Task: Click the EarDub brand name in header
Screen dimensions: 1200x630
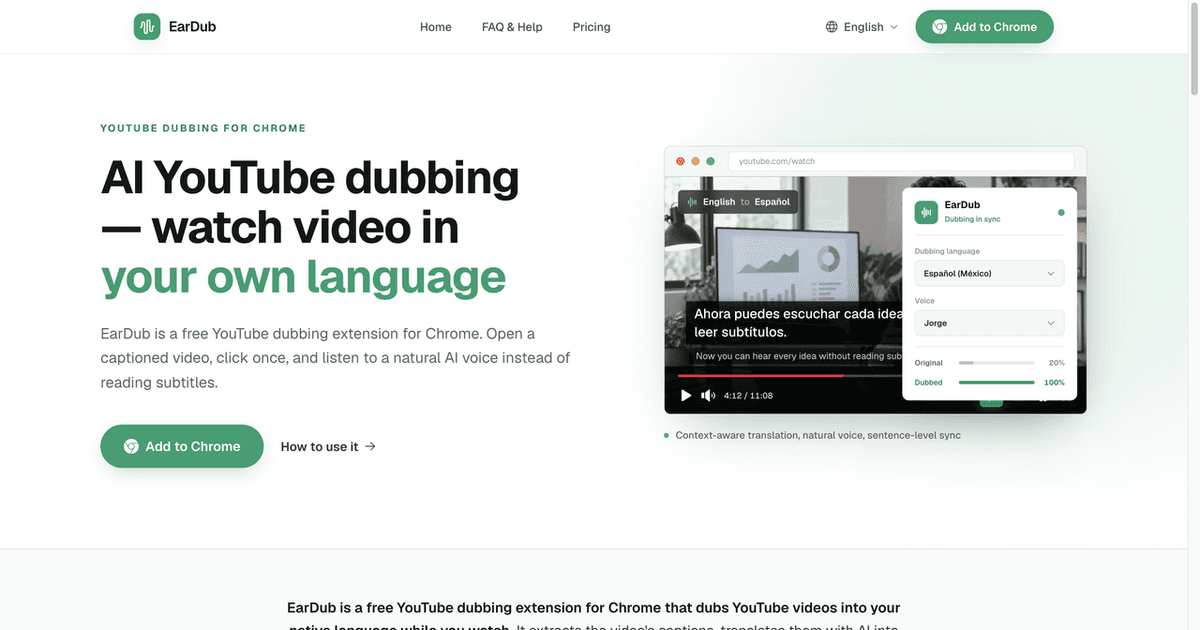Action: pos(192,27)
